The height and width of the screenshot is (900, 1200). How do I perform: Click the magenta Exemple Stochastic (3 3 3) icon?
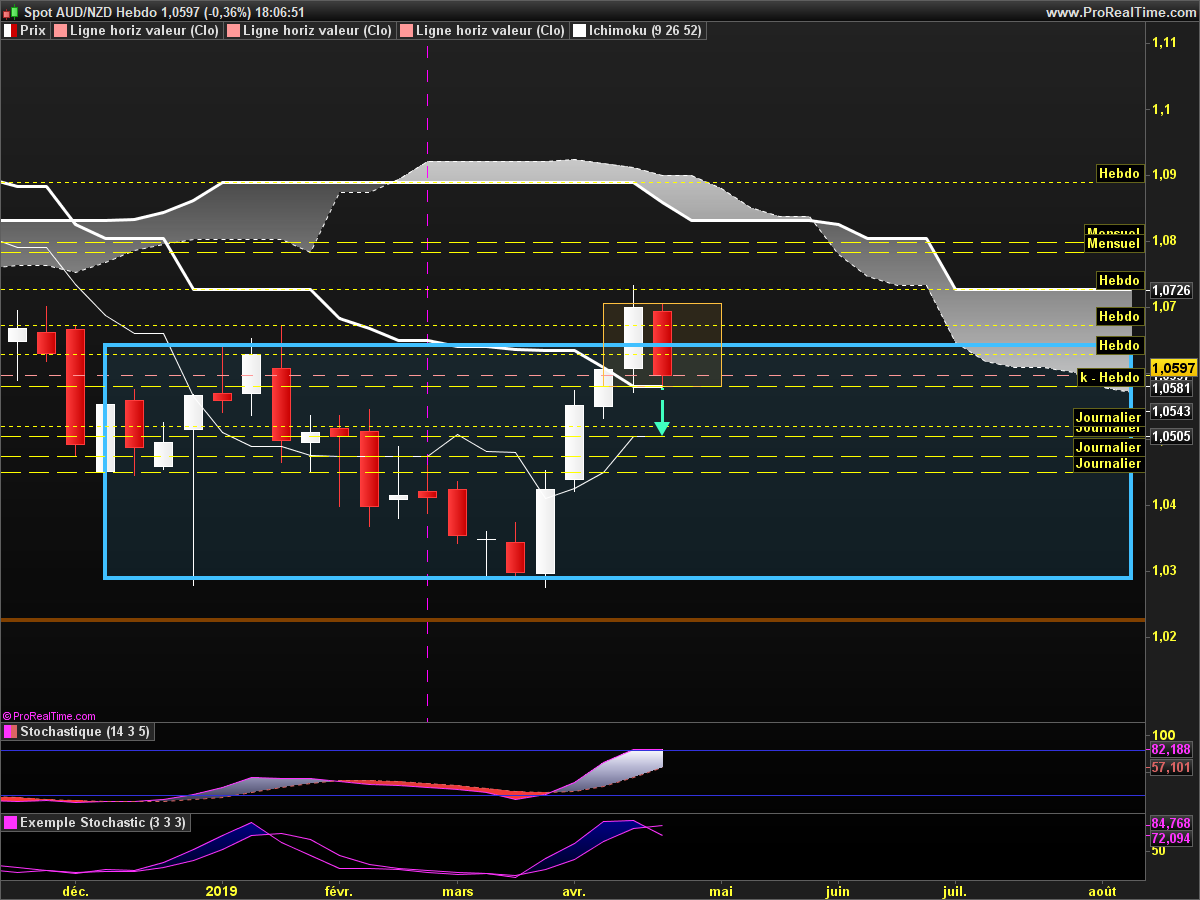(x=10, y=823)
